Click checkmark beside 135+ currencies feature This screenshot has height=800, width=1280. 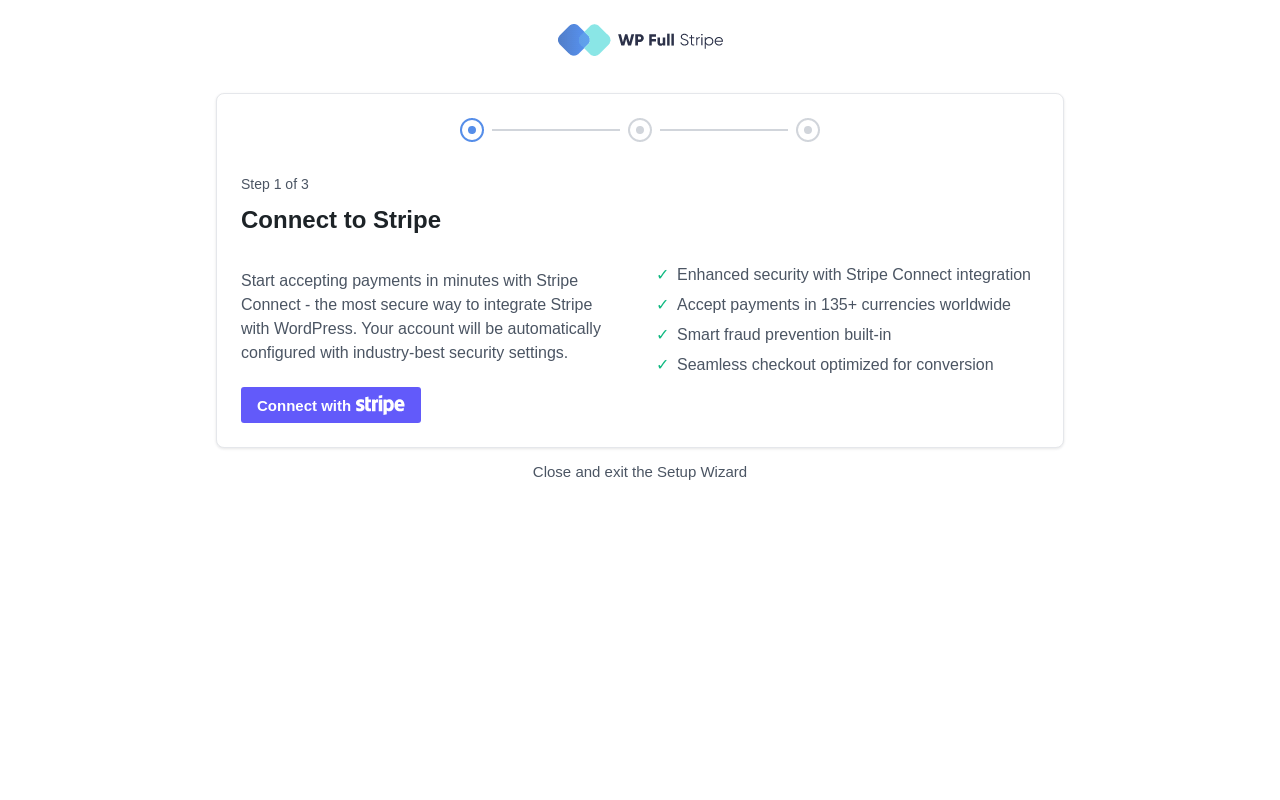tap(662, 305)
